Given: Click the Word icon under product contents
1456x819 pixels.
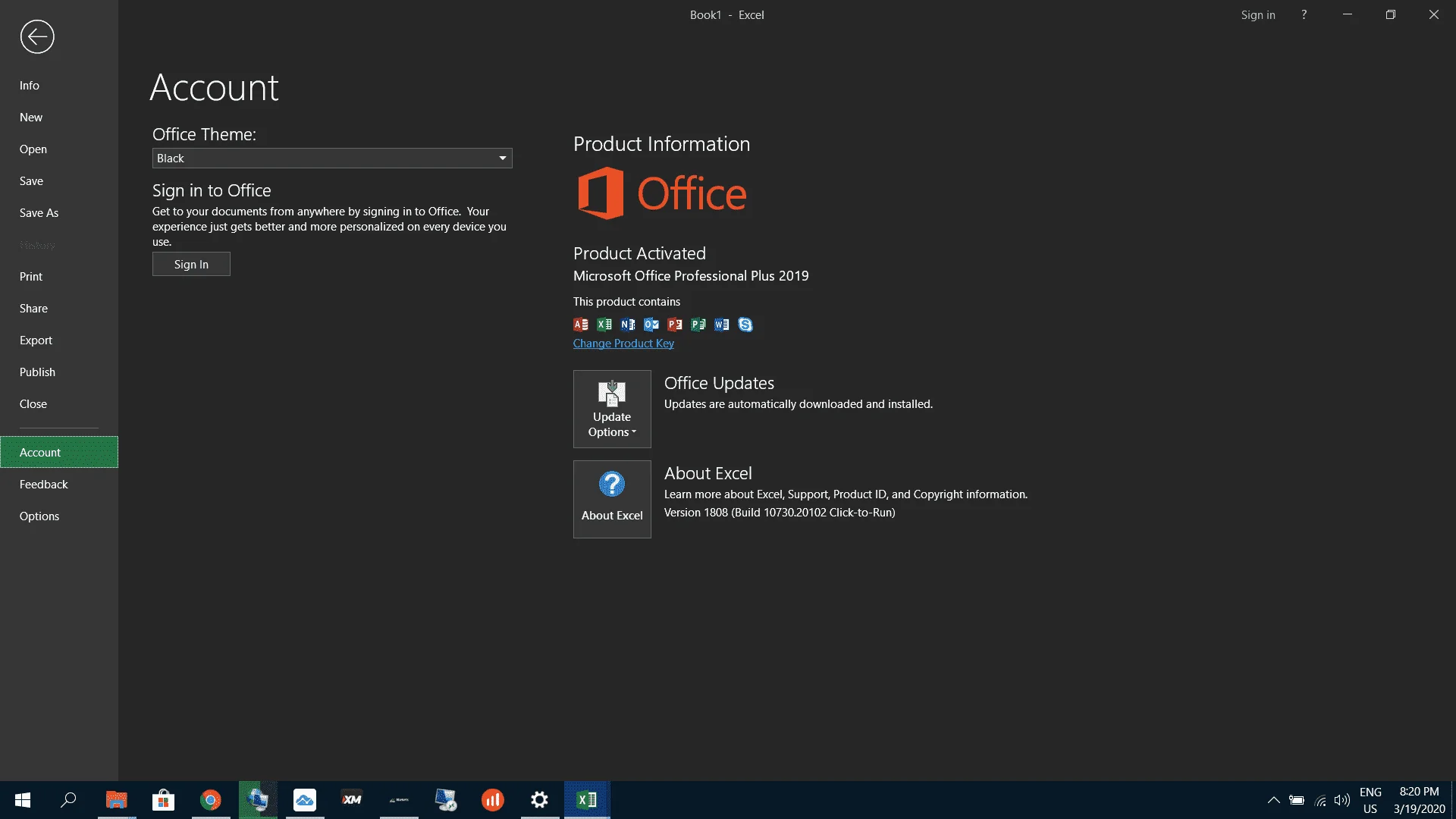Looking at the screenshot, I should click(x=722, y=325).
